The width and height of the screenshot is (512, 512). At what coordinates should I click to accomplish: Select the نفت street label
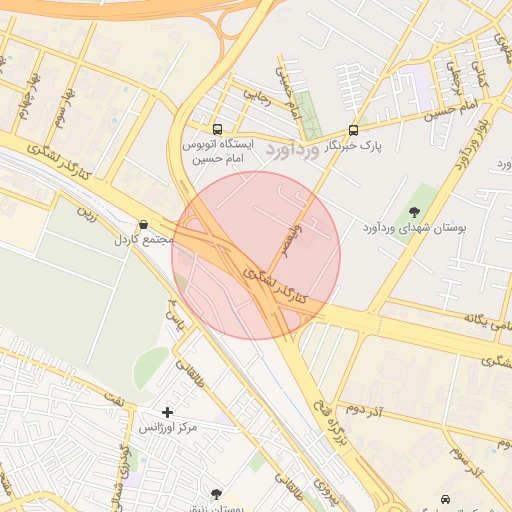click(x=114, y=399)
